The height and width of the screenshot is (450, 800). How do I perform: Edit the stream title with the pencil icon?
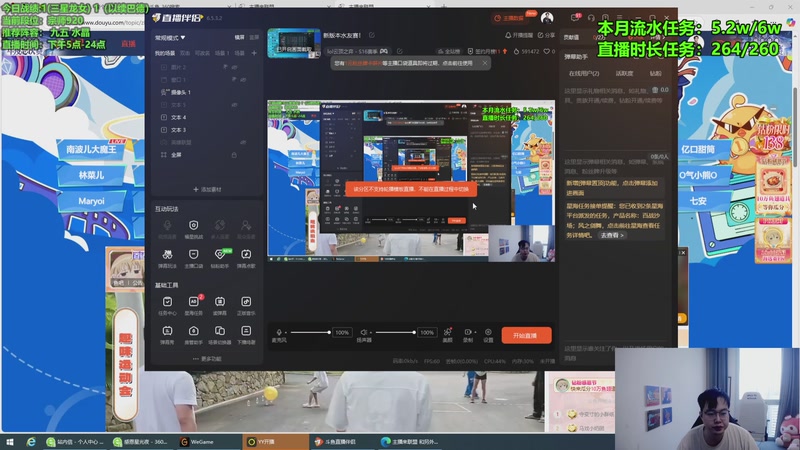pyautogui.click(x=372, y=35)
